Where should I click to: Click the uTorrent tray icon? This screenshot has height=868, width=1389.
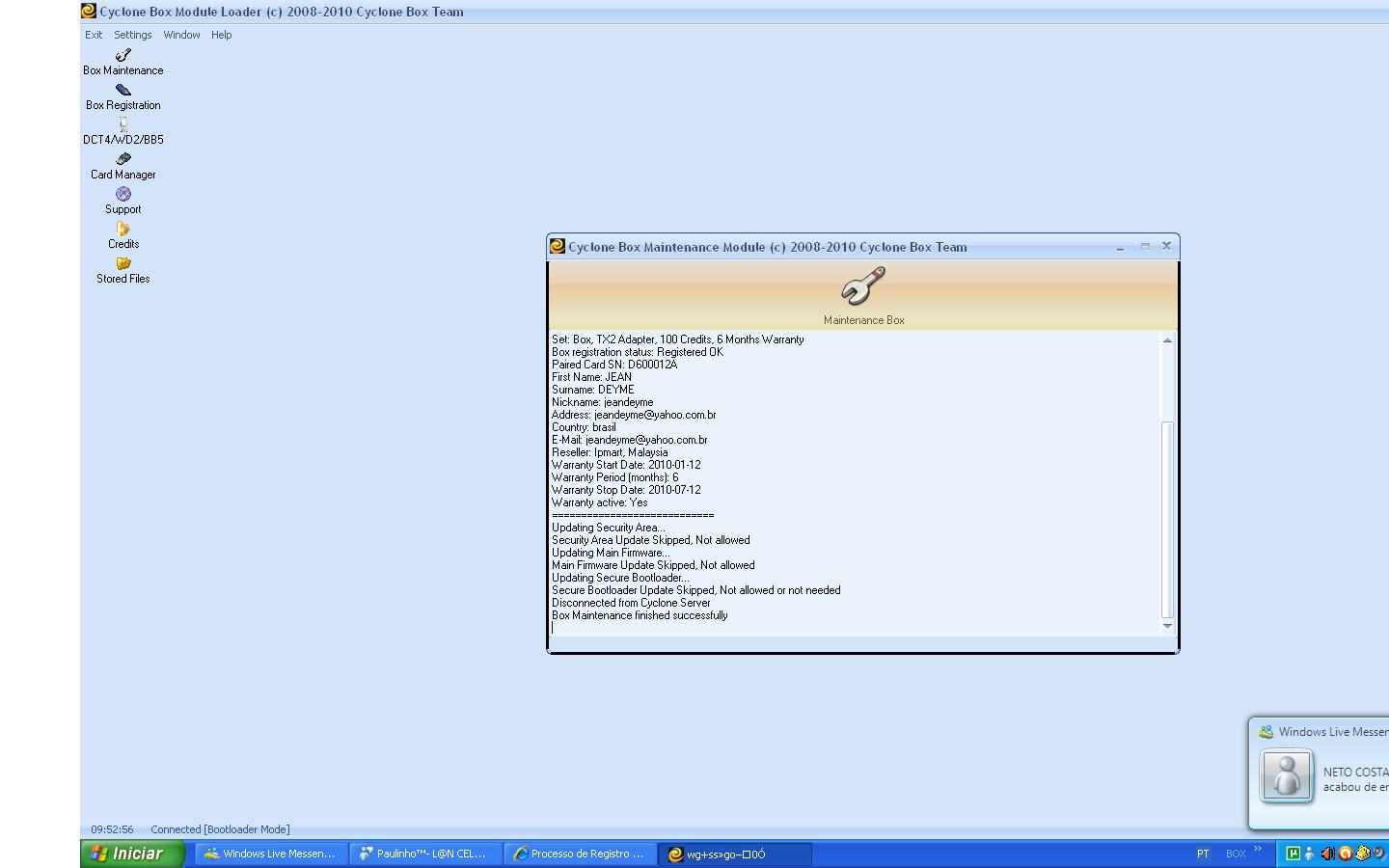(x=1293, y=854)
